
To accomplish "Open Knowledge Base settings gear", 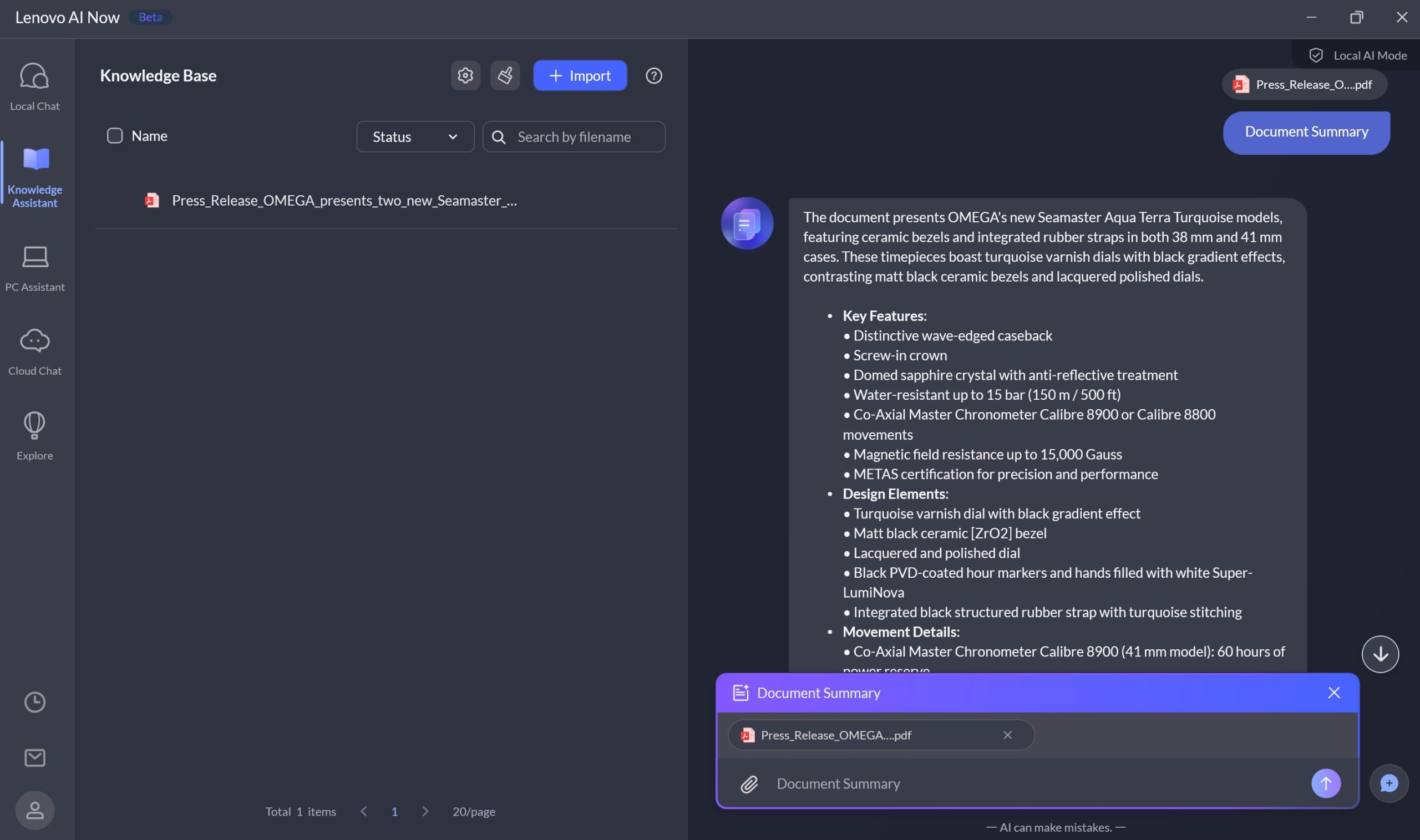I will pyautogui.click(x=465, y=75).
